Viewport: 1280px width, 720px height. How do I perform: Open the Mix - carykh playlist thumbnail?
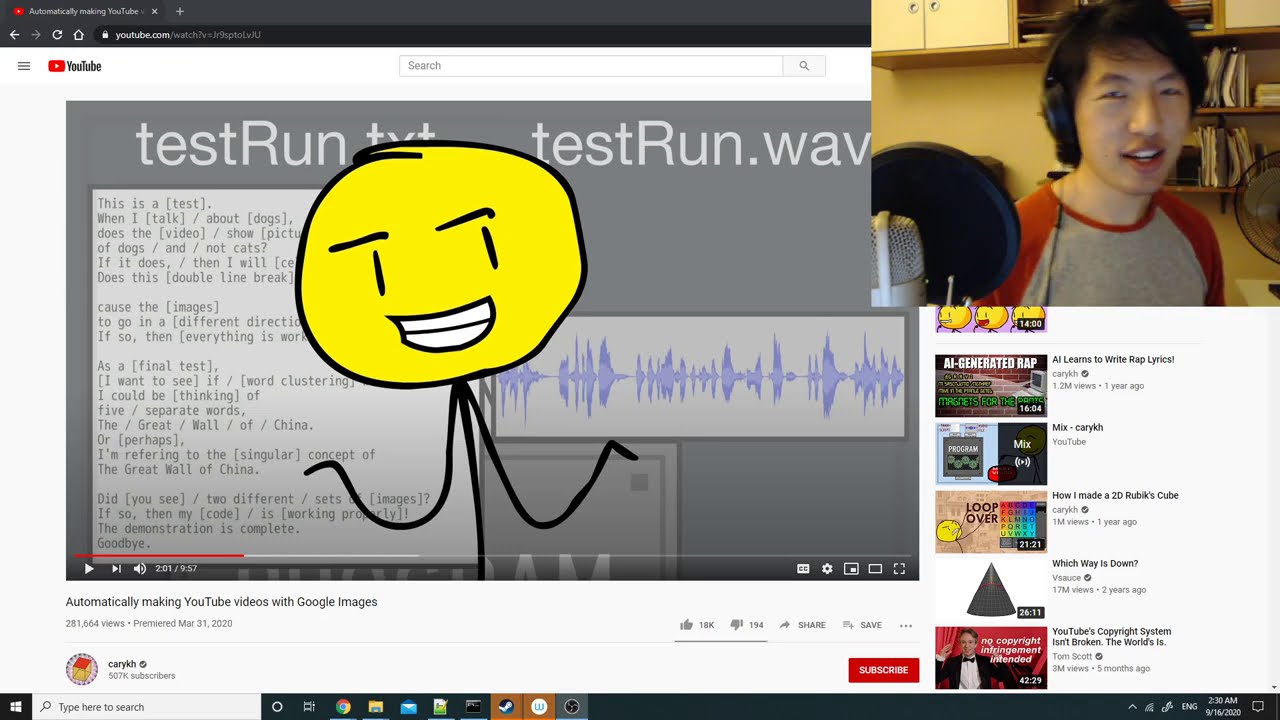pos(991,454)
